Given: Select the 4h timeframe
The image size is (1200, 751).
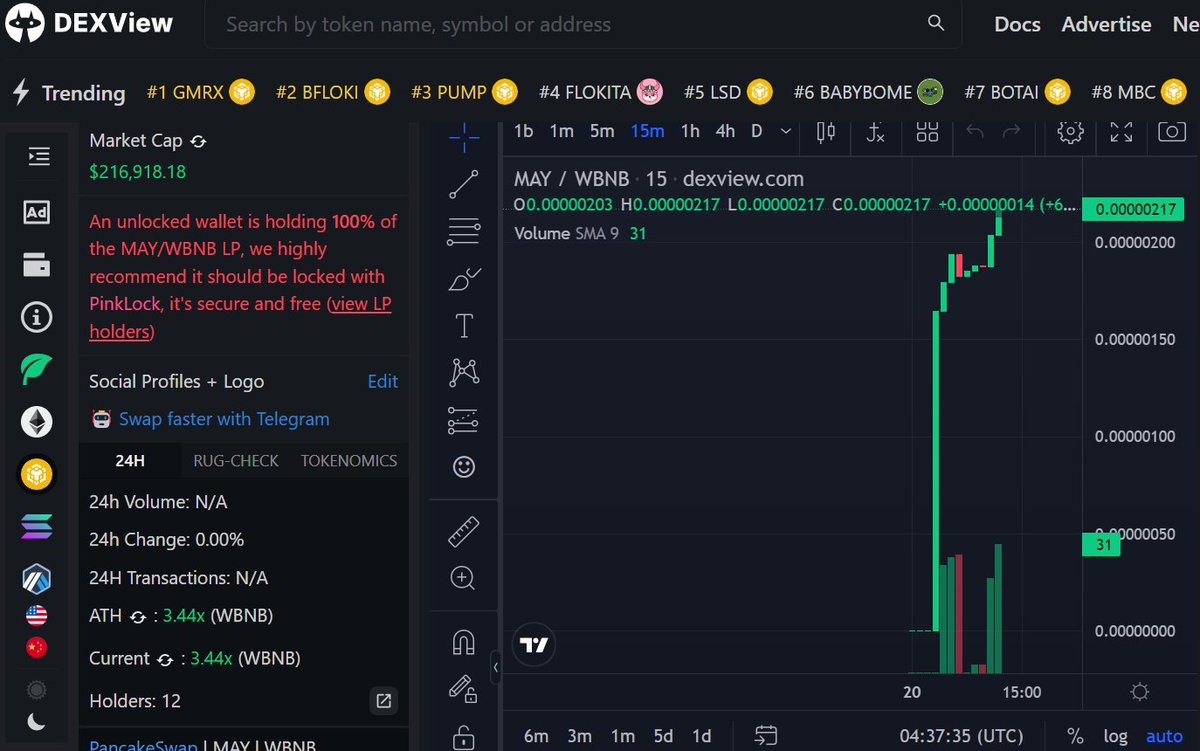Looking at the screenshot, I should click(725, 131).
